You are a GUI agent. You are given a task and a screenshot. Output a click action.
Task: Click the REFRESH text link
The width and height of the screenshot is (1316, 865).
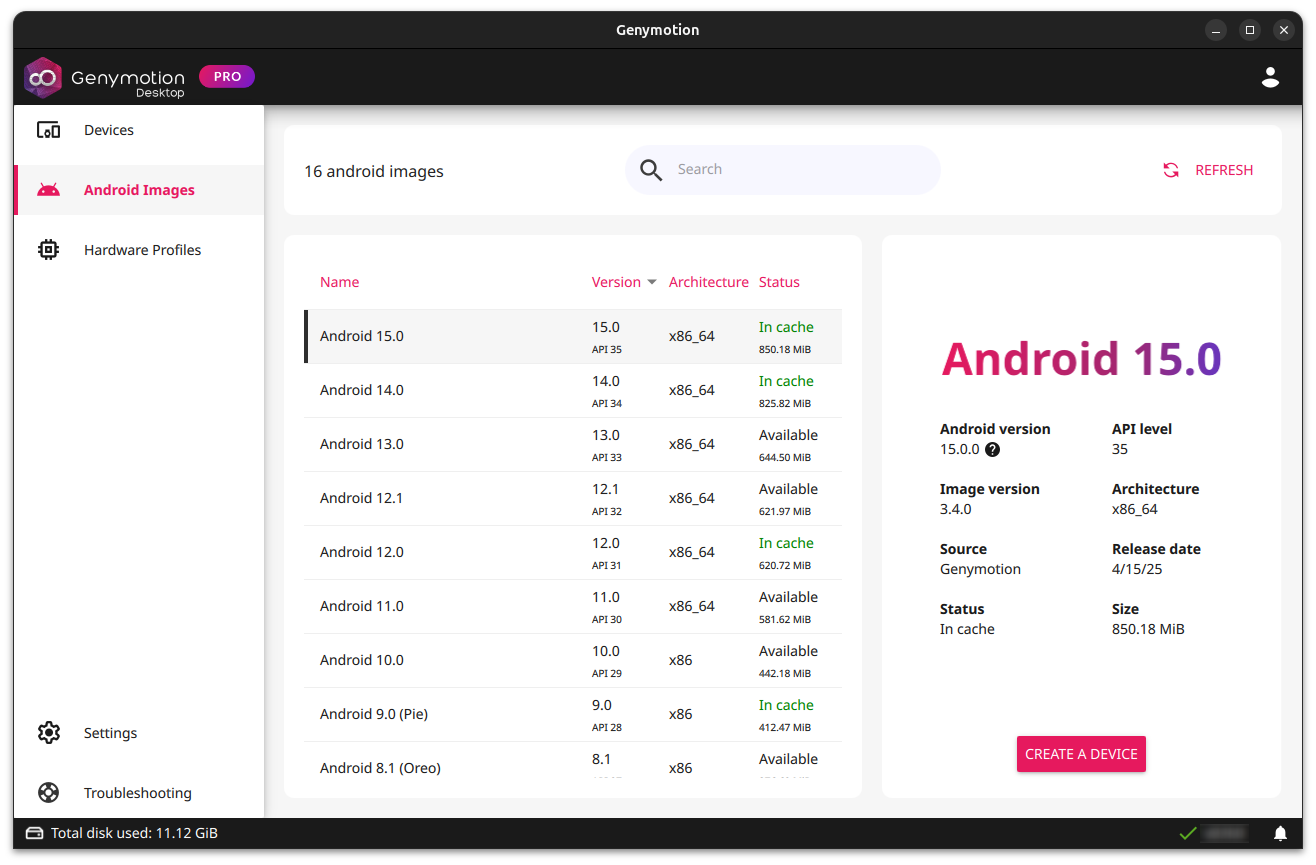pos(1222,170)
